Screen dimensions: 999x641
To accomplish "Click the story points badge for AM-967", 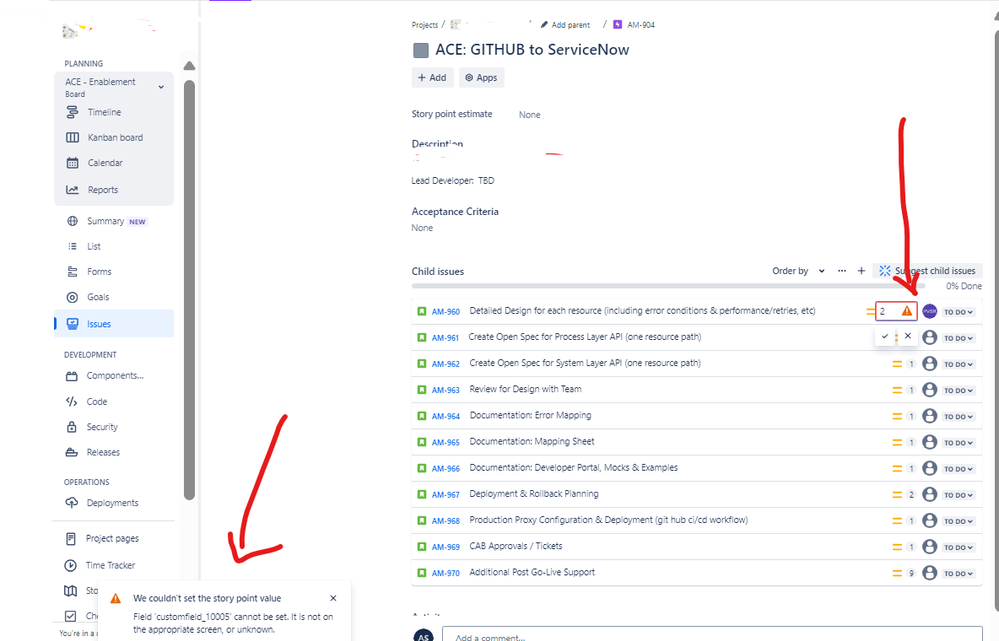I will pos(911,494).
